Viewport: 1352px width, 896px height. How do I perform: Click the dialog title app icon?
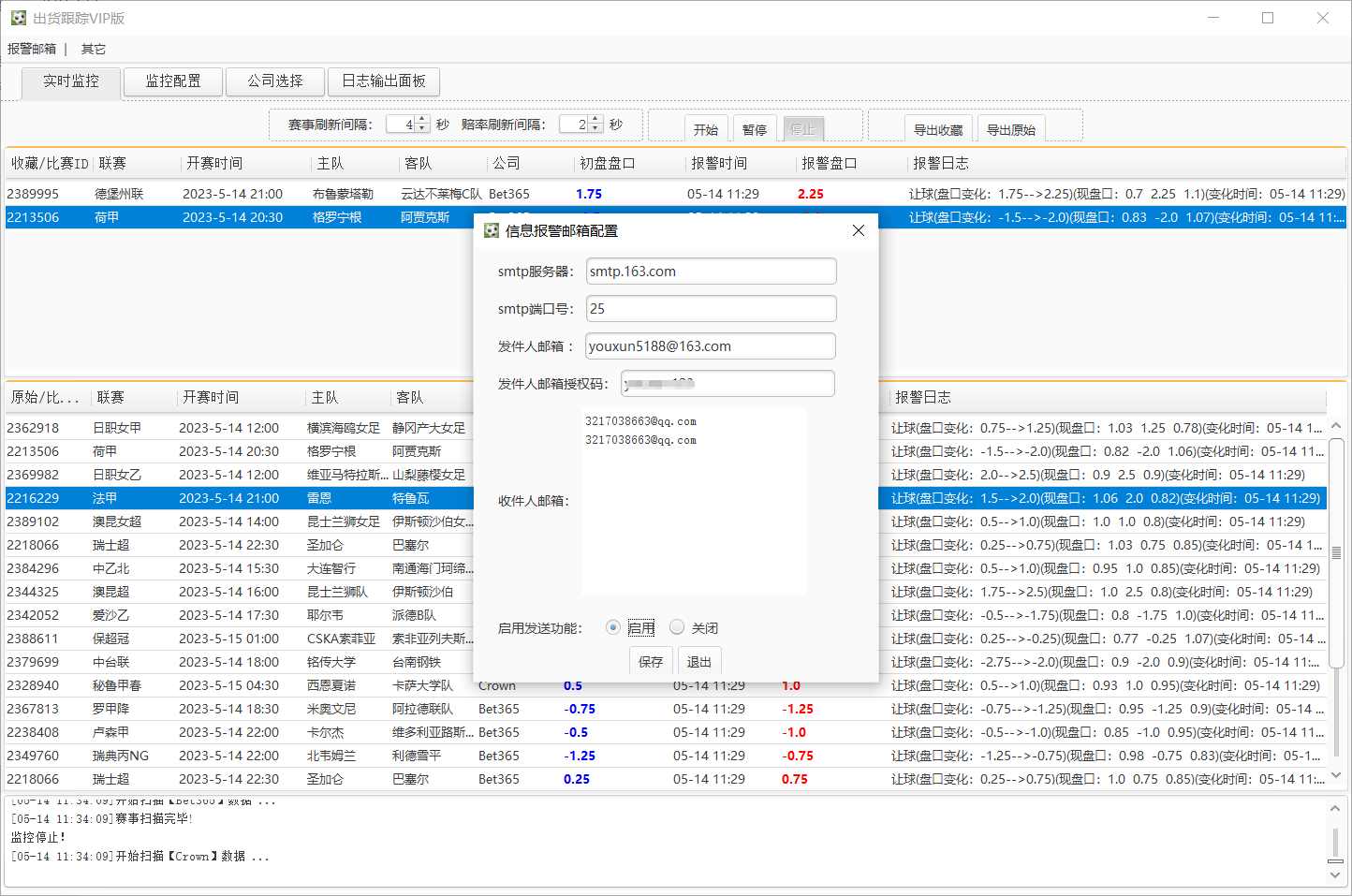tap(491, 230)
